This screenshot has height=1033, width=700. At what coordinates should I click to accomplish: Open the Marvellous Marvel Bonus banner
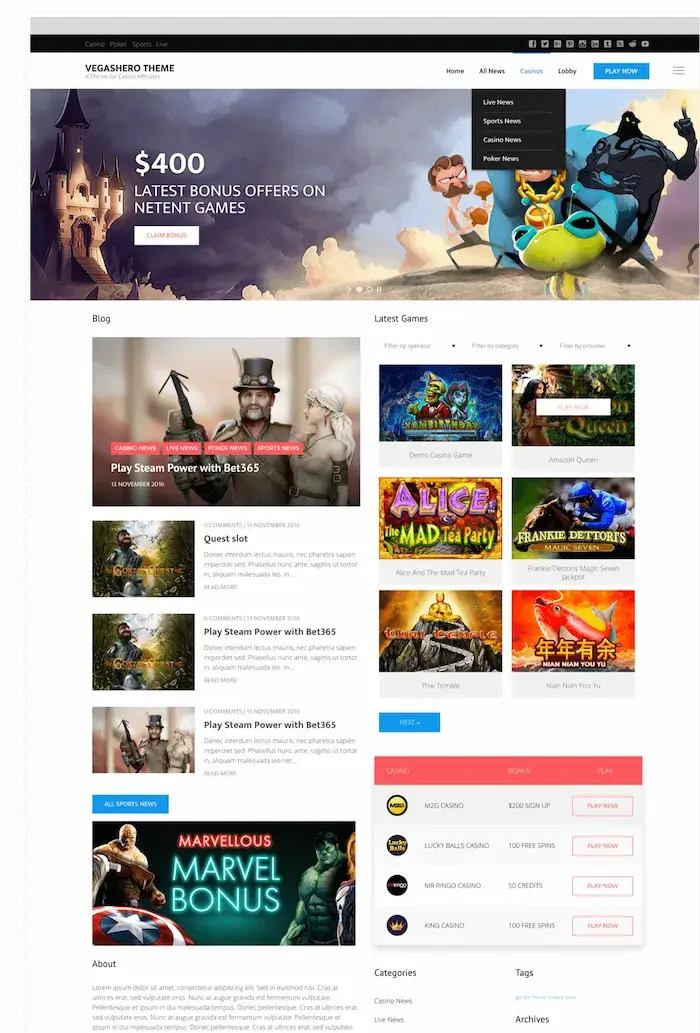pos(224,883)
